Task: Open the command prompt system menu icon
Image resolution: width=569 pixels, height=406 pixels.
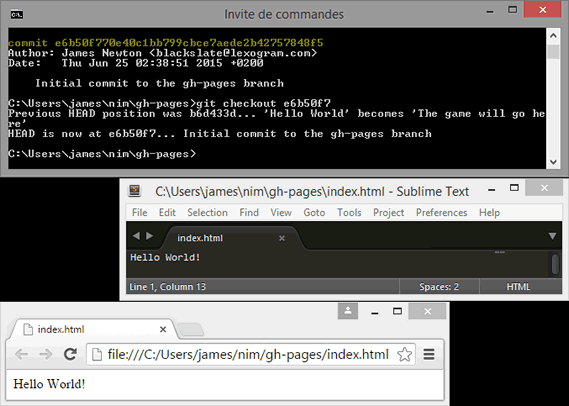Action: 17,15
